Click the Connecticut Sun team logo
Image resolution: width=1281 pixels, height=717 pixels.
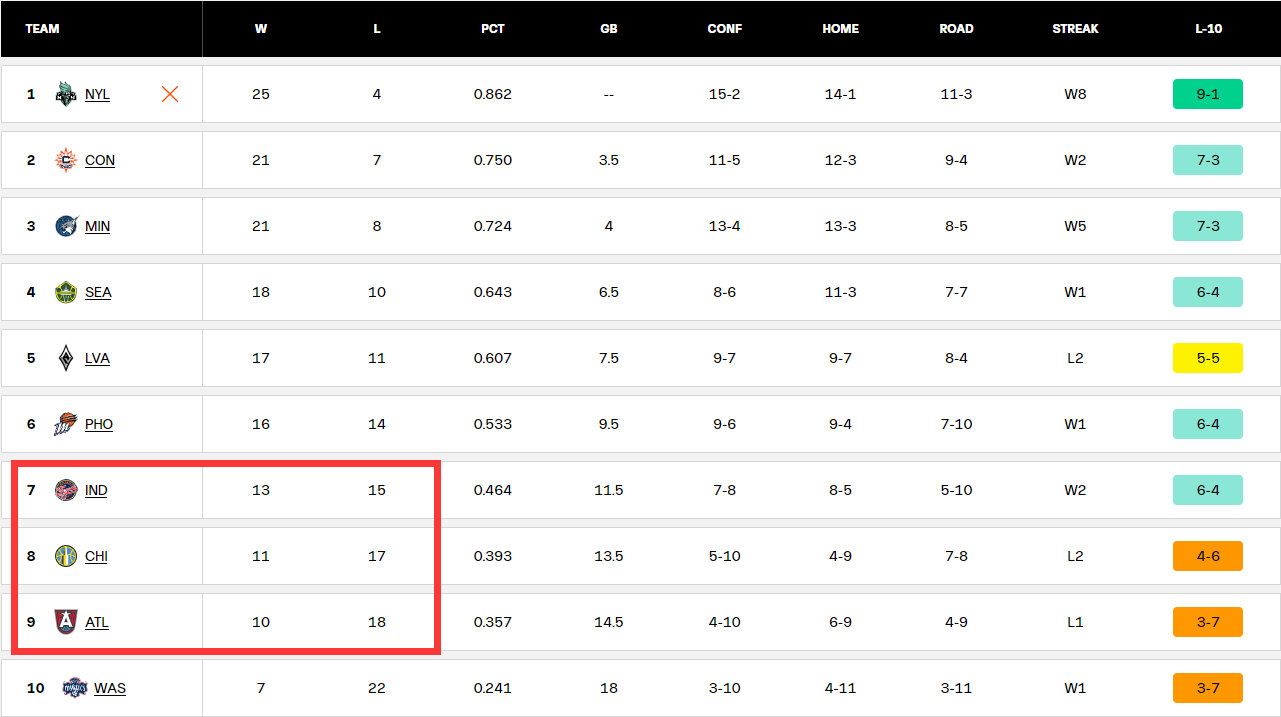coord(66,160)
